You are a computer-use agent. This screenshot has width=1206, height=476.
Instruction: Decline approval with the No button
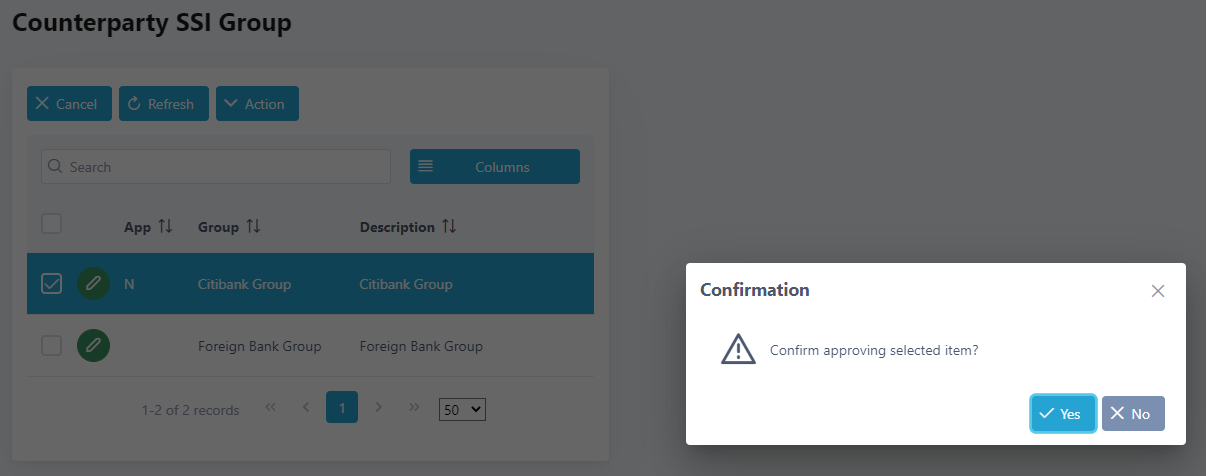pos(1133,414)
